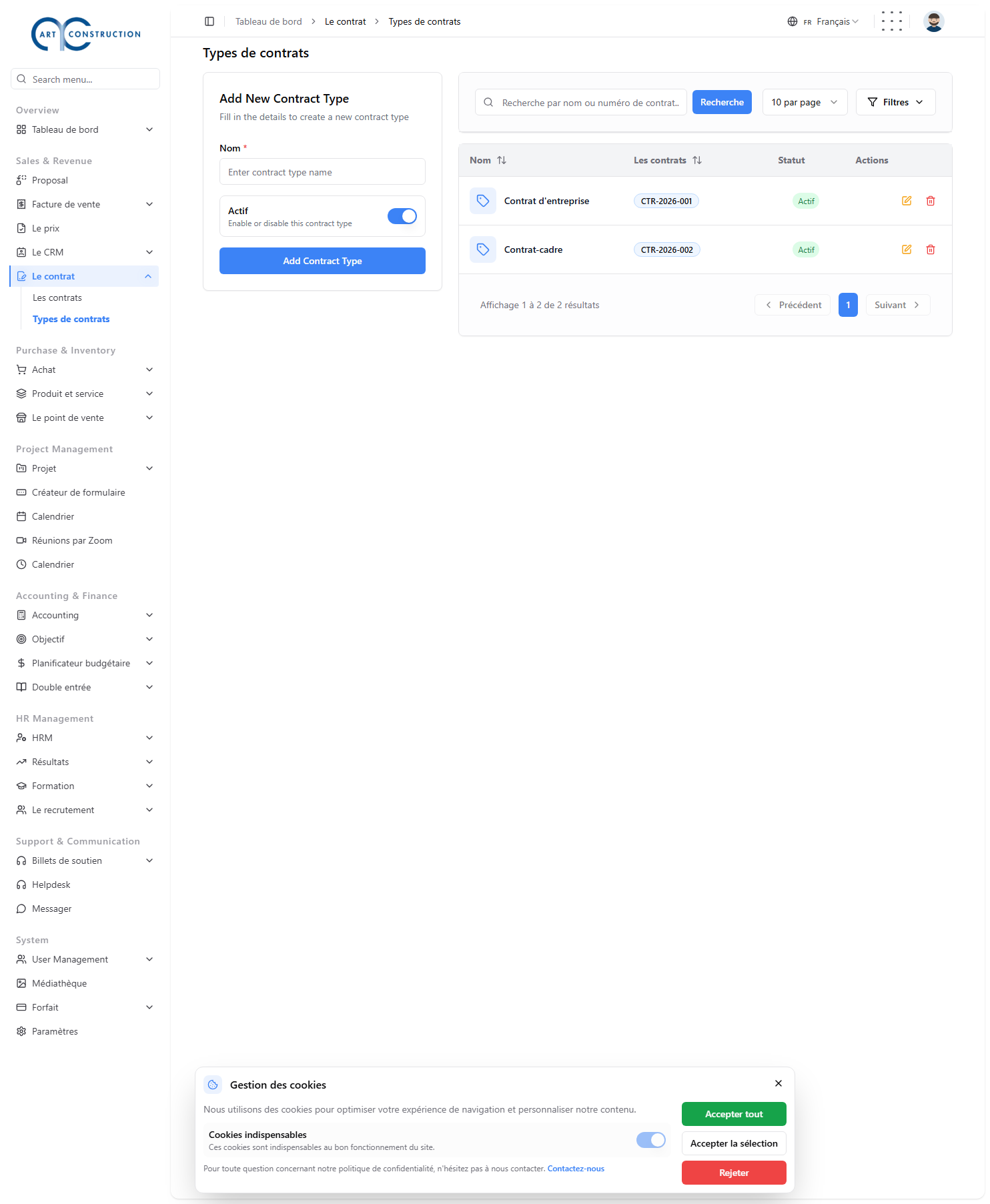Click the tag icon beside Contrat-cadre

coord(483,249)
